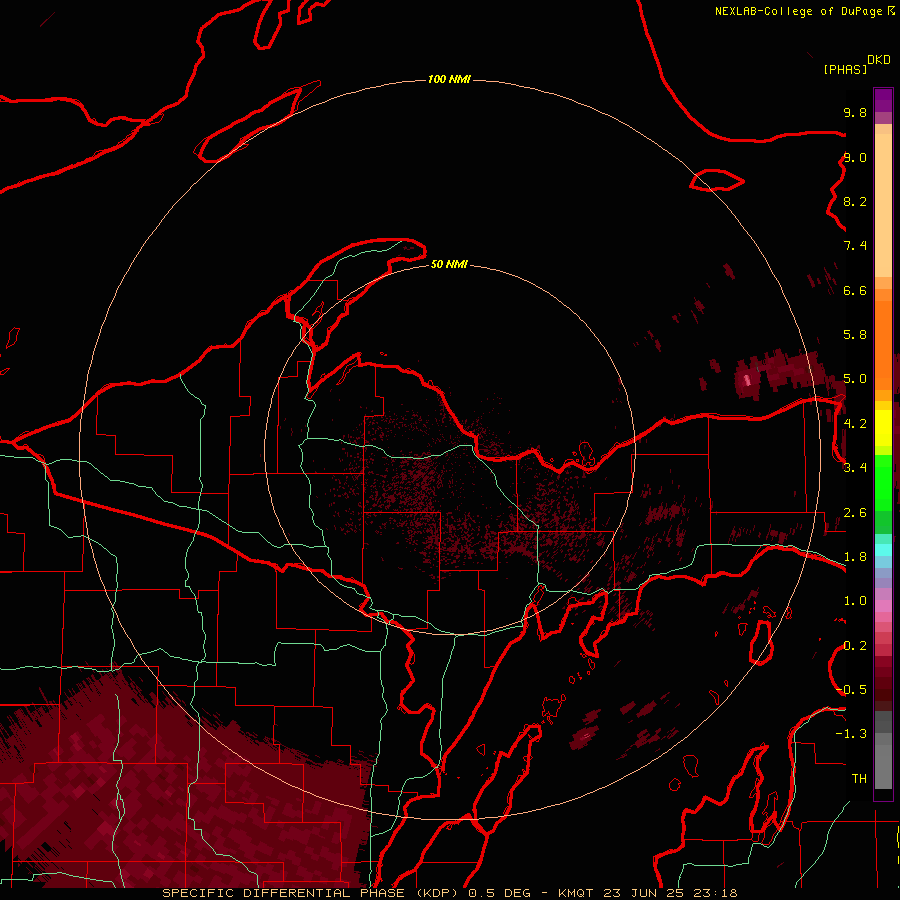Click the yellow segment of the color bar
The height and width of the screenshot is (900, 900).
(x=883, y=428)
